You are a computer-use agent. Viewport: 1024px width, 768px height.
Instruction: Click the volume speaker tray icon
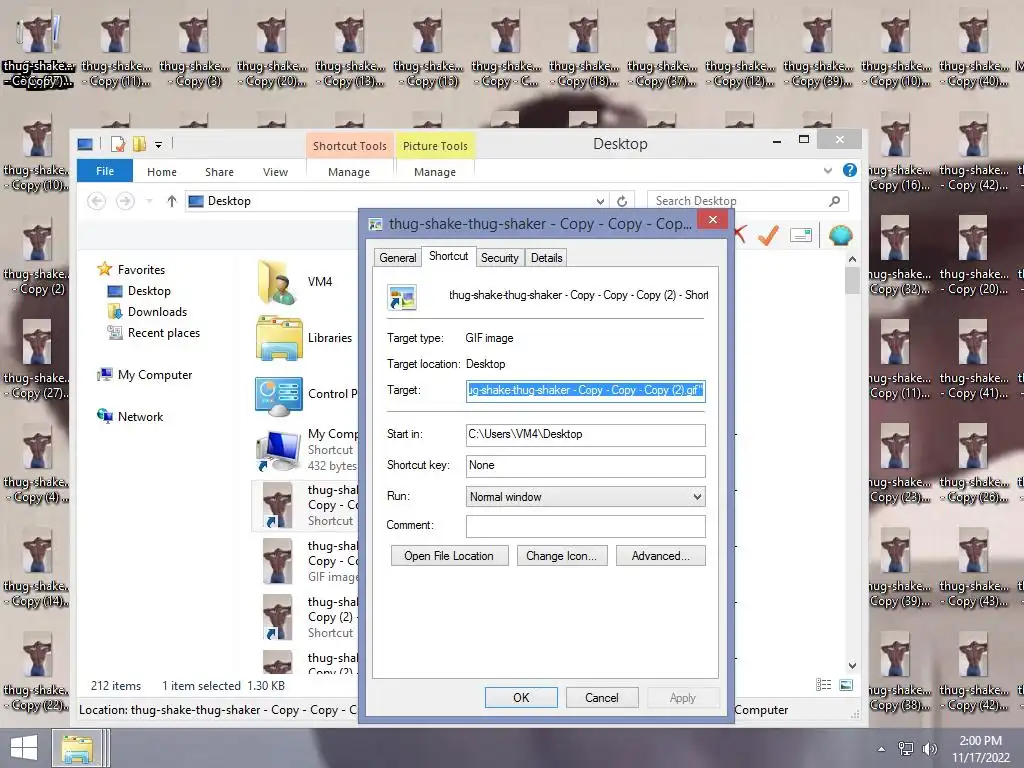click(929, 749)
